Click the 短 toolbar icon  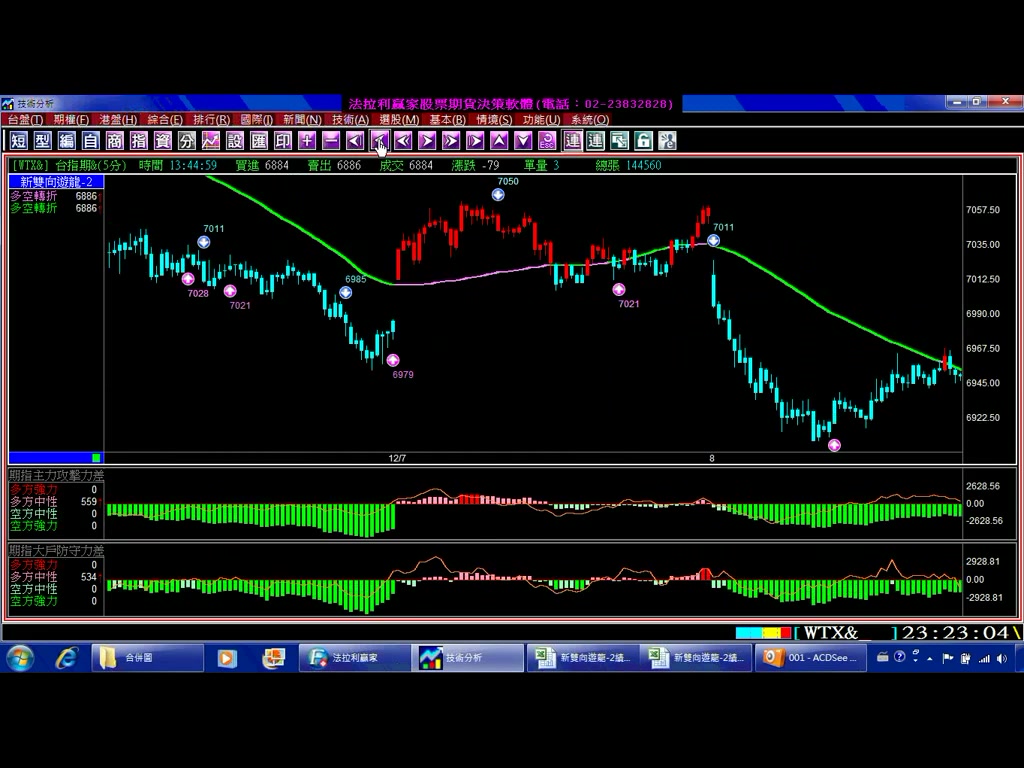pyautogui.click(x=19, y=141)
